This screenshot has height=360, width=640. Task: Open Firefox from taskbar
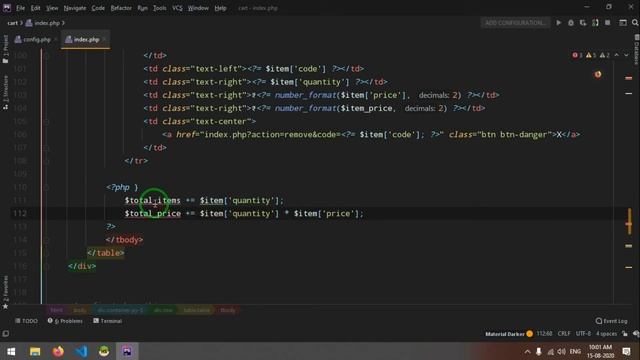click(58, 351)
